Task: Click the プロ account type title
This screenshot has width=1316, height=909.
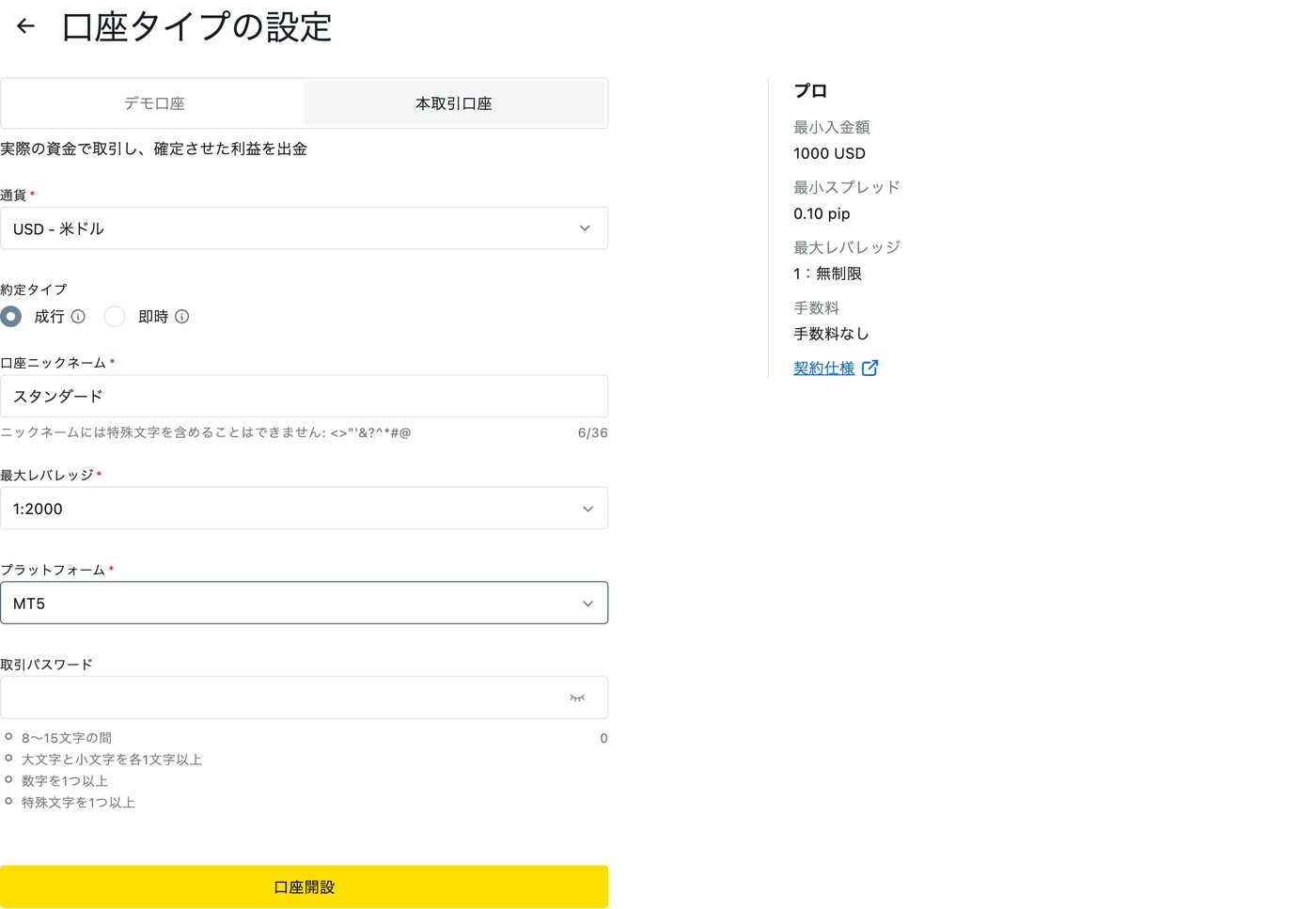Action: (x=810, y=91)
